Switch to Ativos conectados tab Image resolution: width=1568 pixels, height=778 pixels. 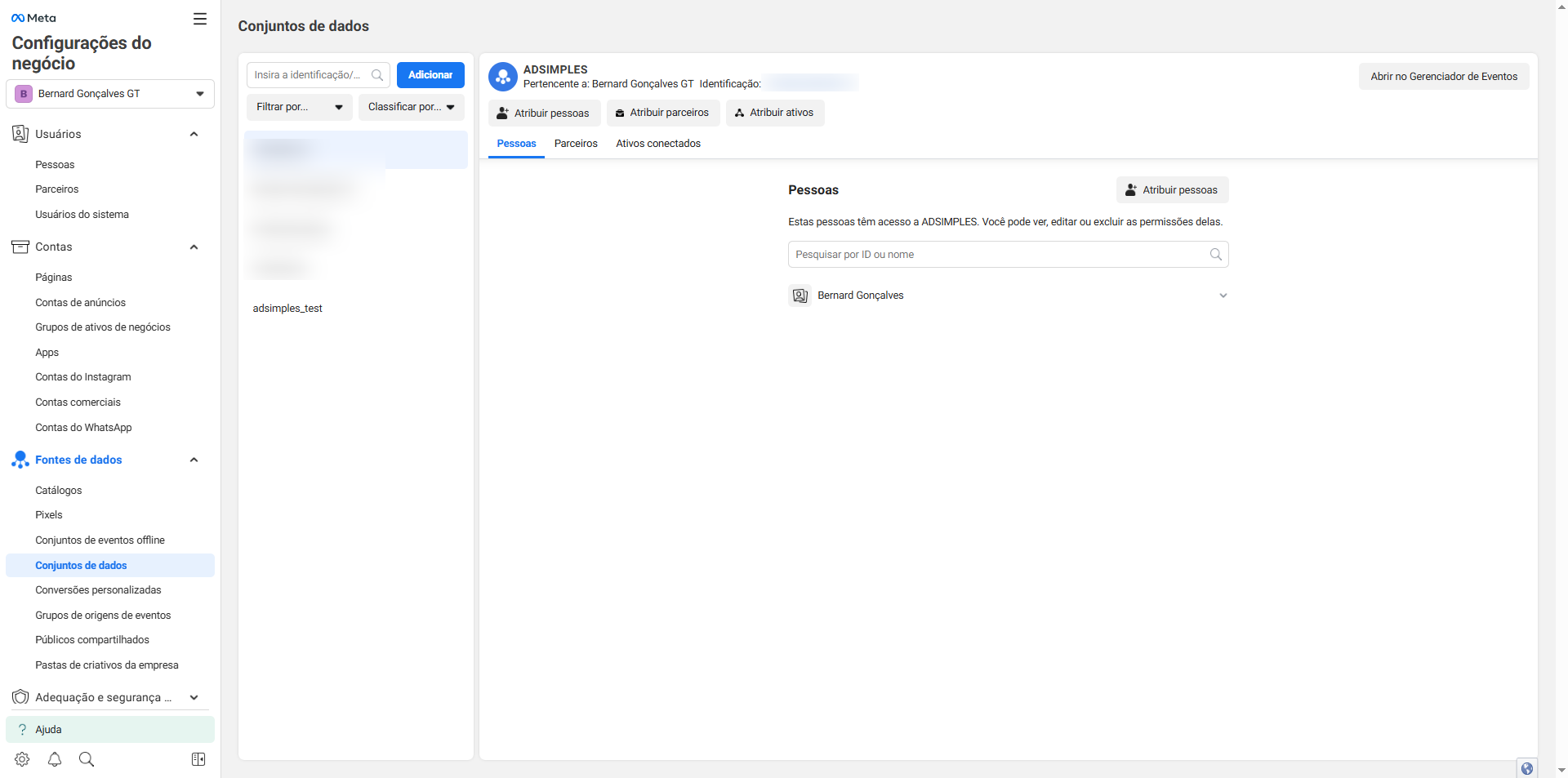click(658, 144)
